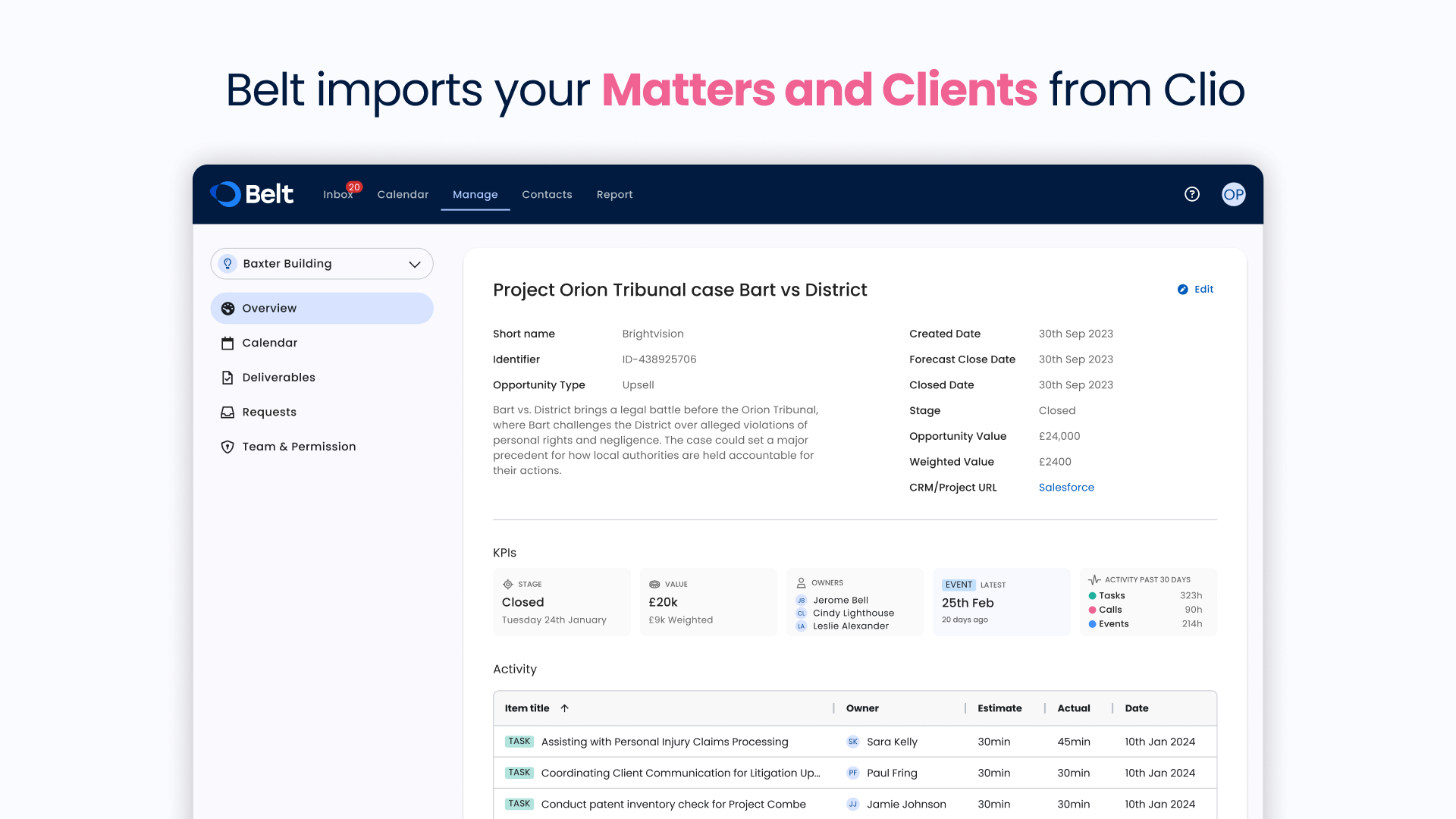The width and height of the screenshot is (1456, 819).
Task: Open the Salesforce CRM link
Action: click(x=1066, y=488)
